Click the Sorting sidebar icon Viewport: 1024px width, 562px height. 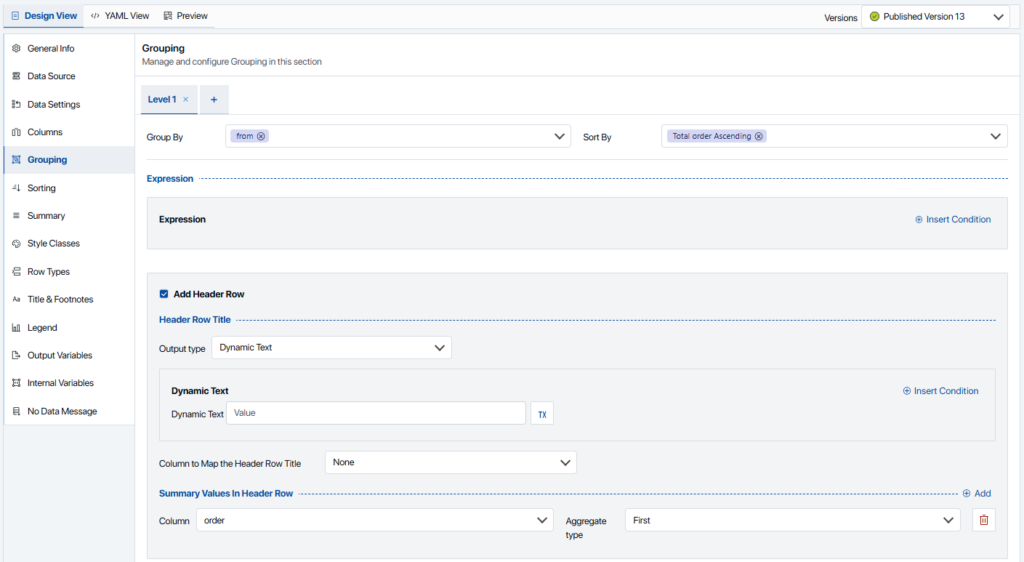(16, 188)
